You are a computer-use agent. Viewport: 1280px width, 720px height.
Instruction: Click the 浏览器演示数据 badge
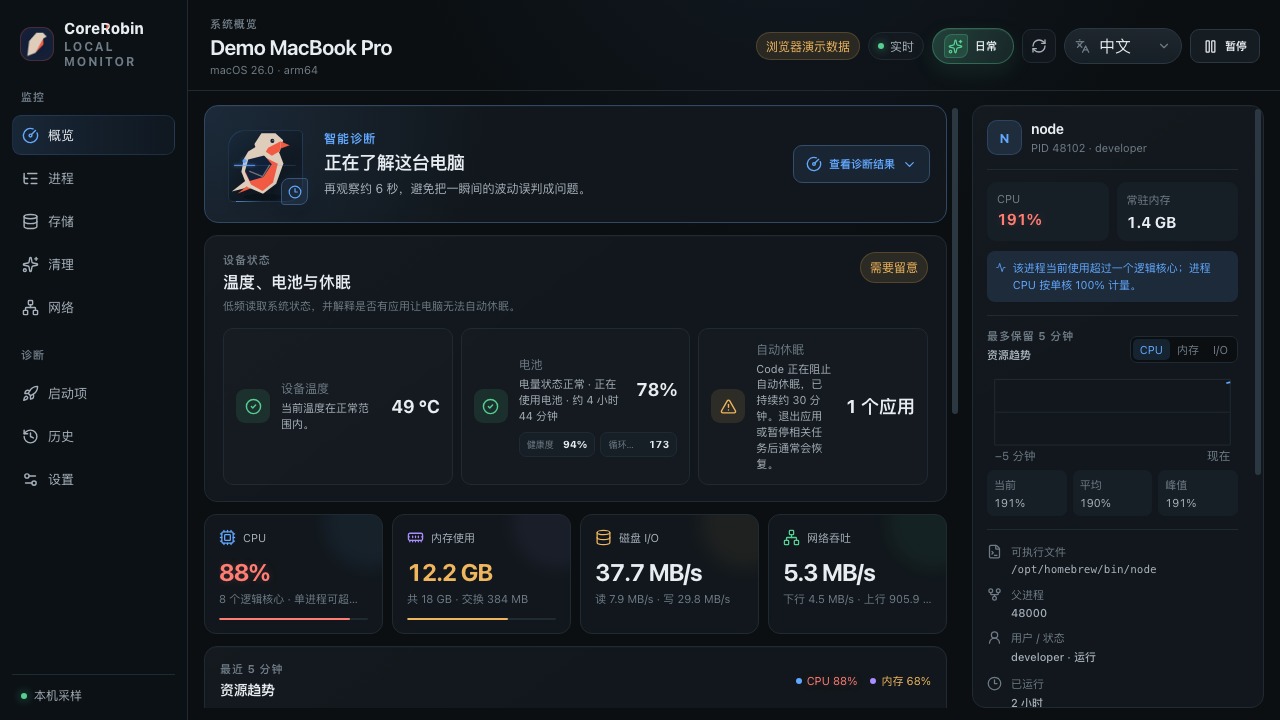point(807,46)
